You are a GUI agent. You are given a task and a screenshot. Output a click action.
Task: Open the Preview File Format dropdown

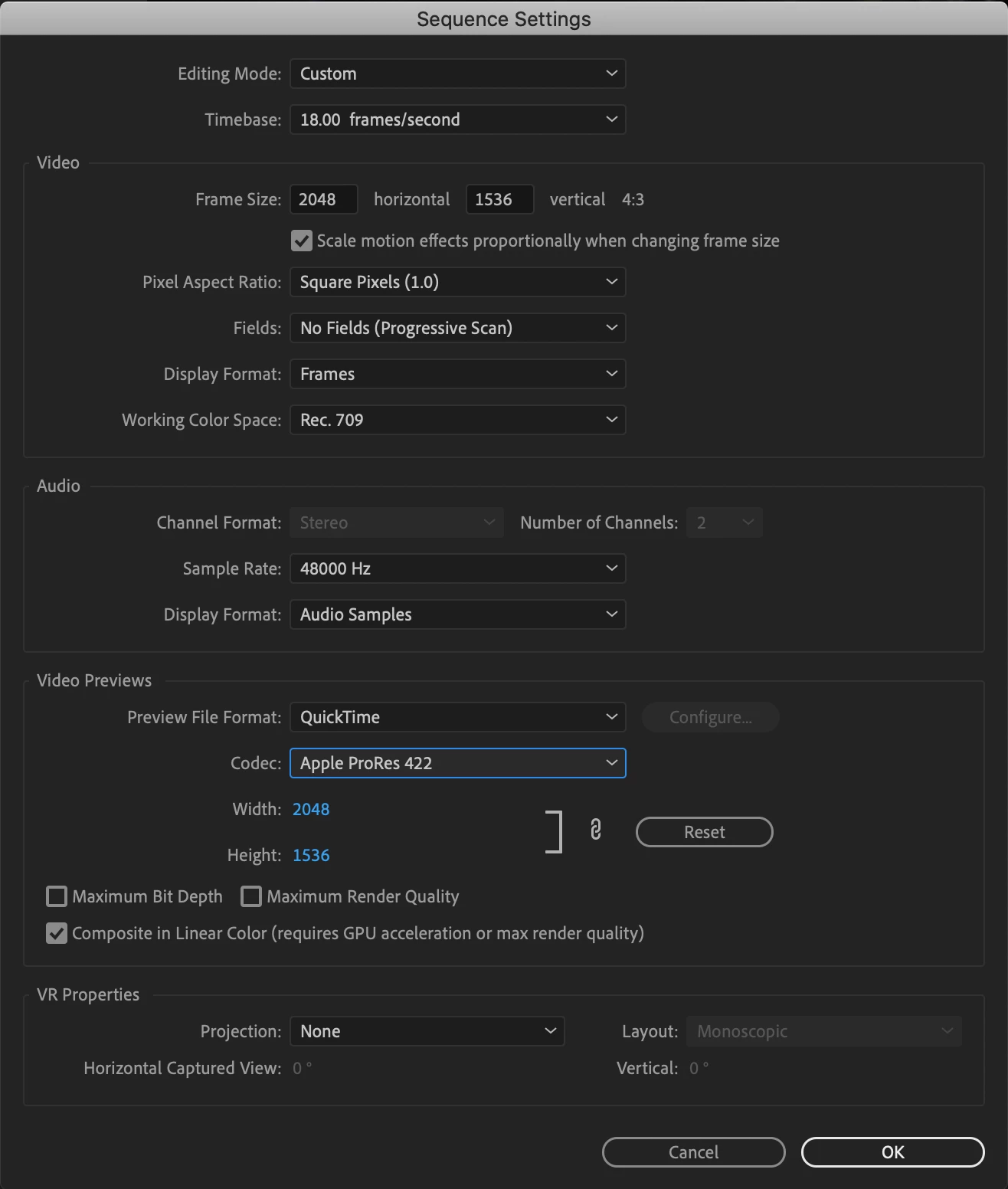tap(458, 717)
